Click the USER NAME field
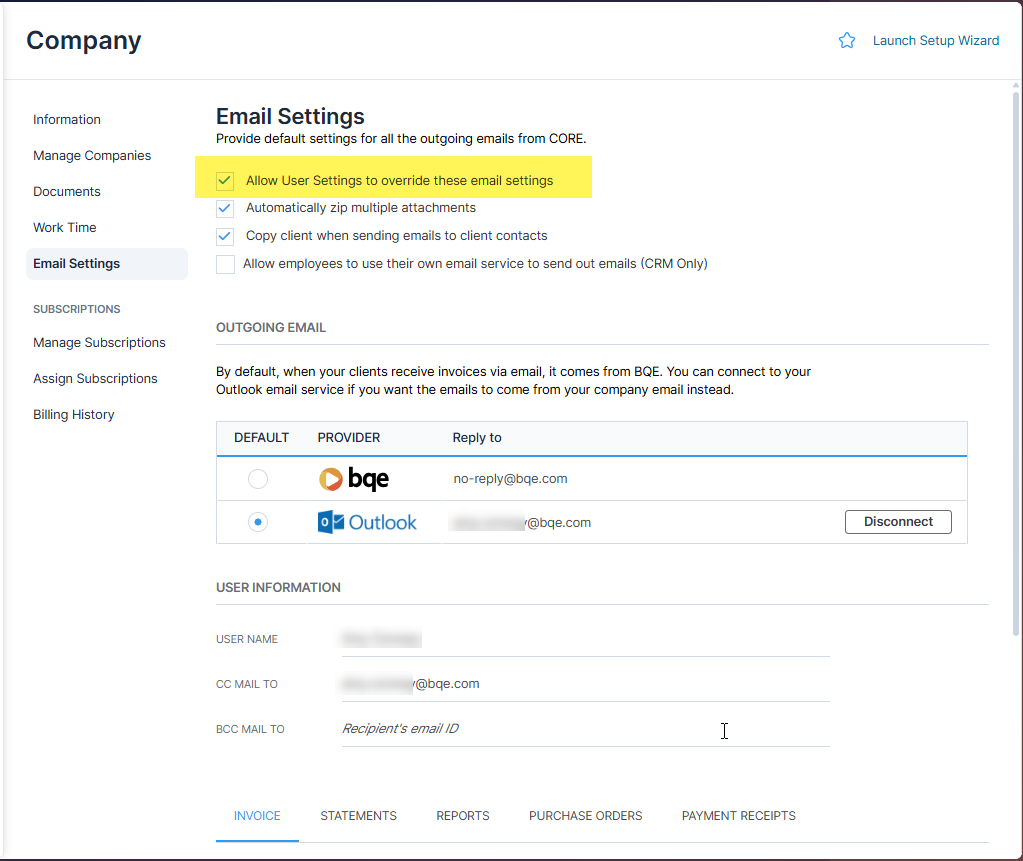1023x861 pixels. coord(585,639)
